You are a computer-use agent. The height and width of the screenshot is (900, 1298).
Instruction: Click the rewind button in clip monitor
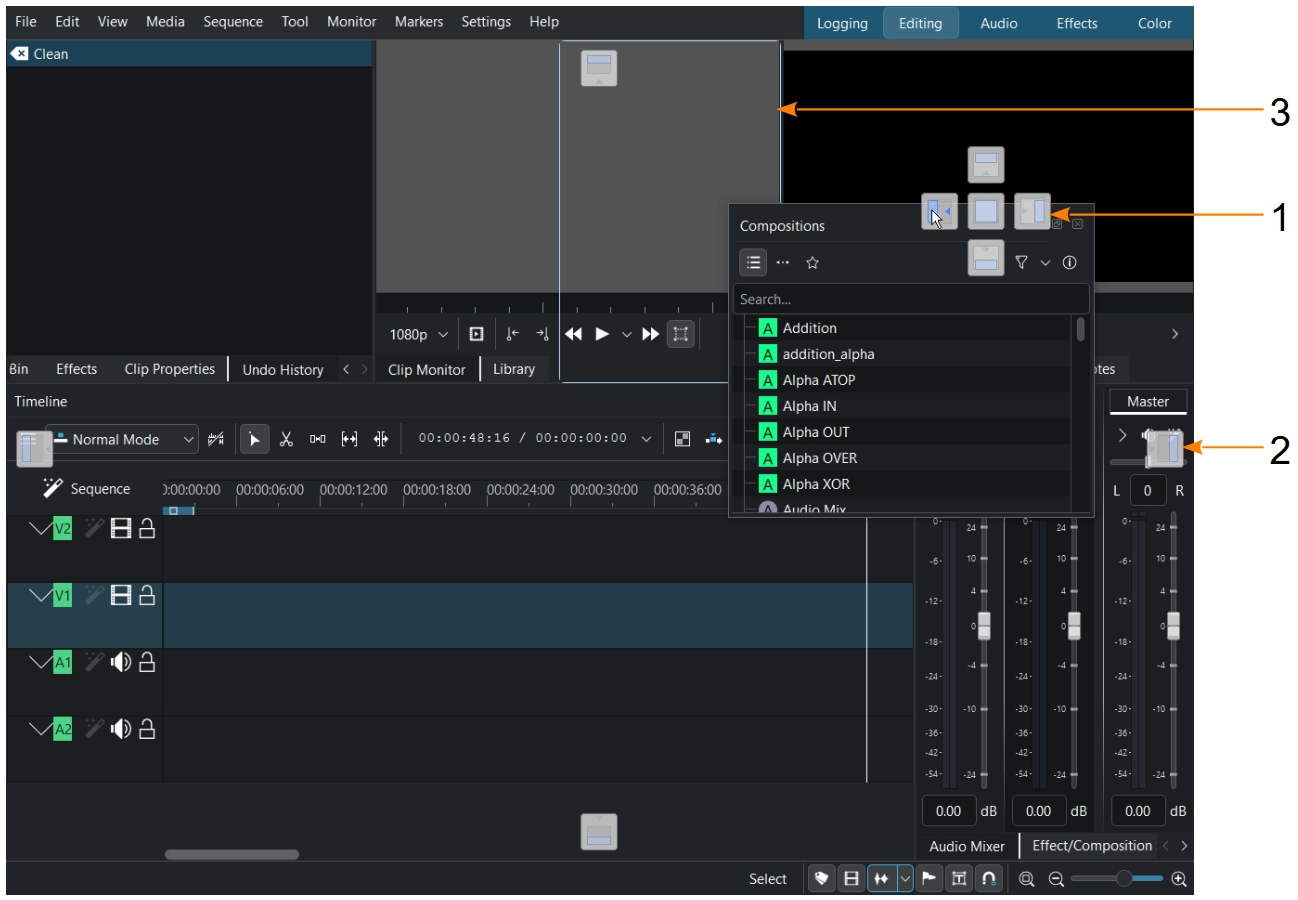(574, 334)
